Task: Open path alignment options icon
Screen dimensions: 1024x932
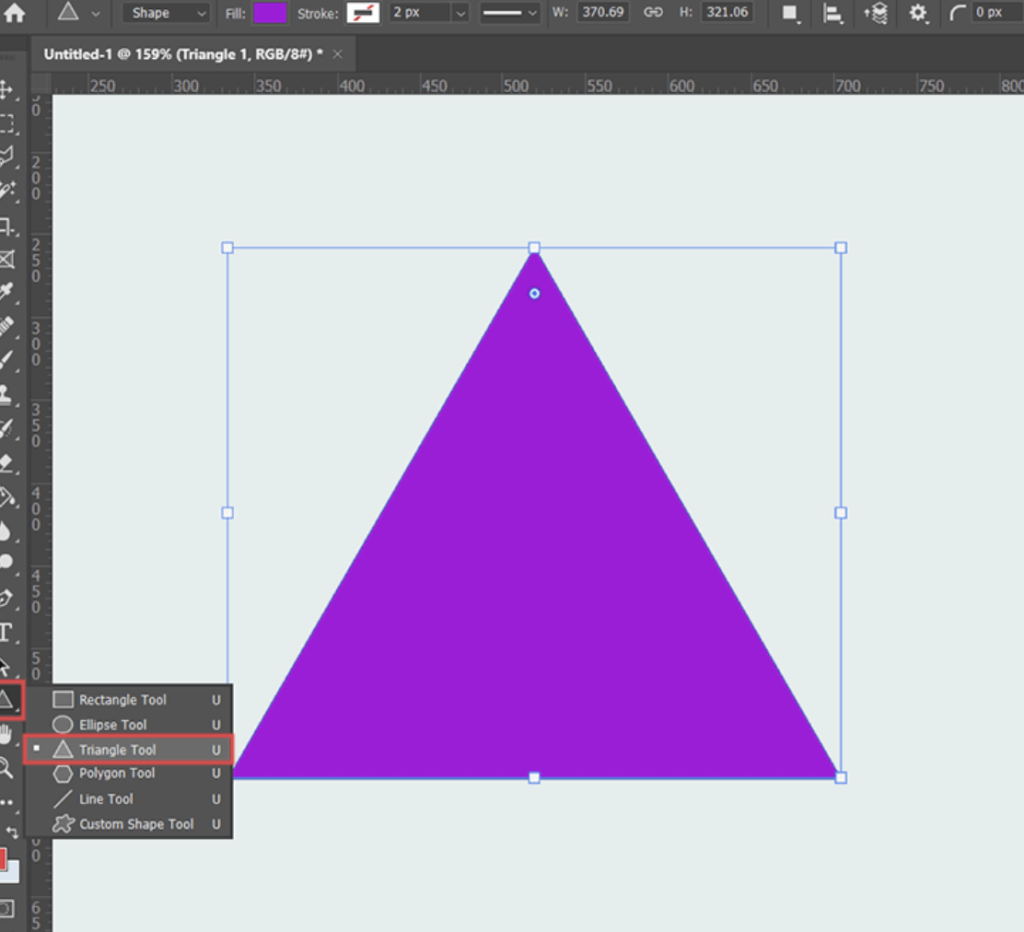Action: click(832, 13)
